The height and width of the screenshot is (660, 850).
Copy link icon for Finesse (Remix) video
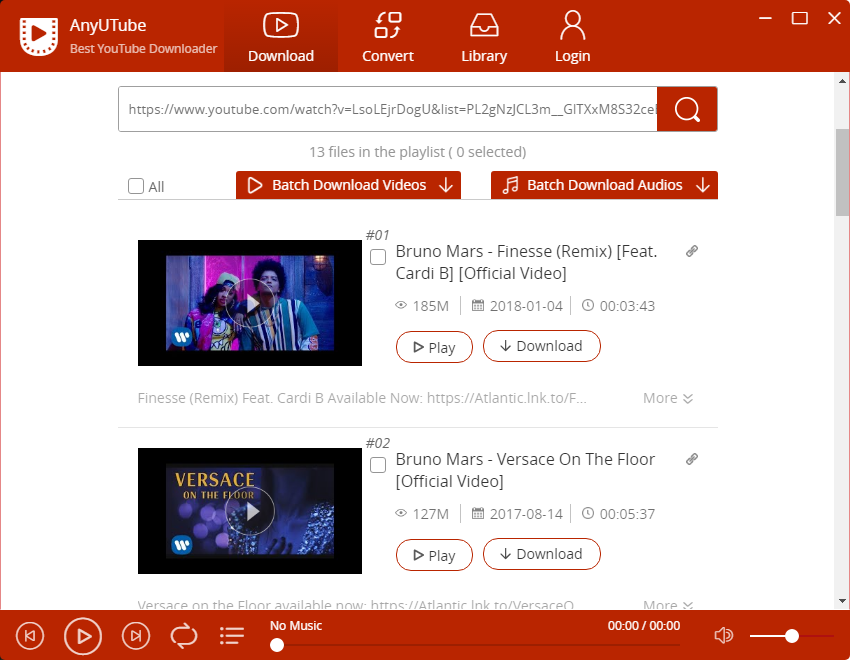[692, 251]
